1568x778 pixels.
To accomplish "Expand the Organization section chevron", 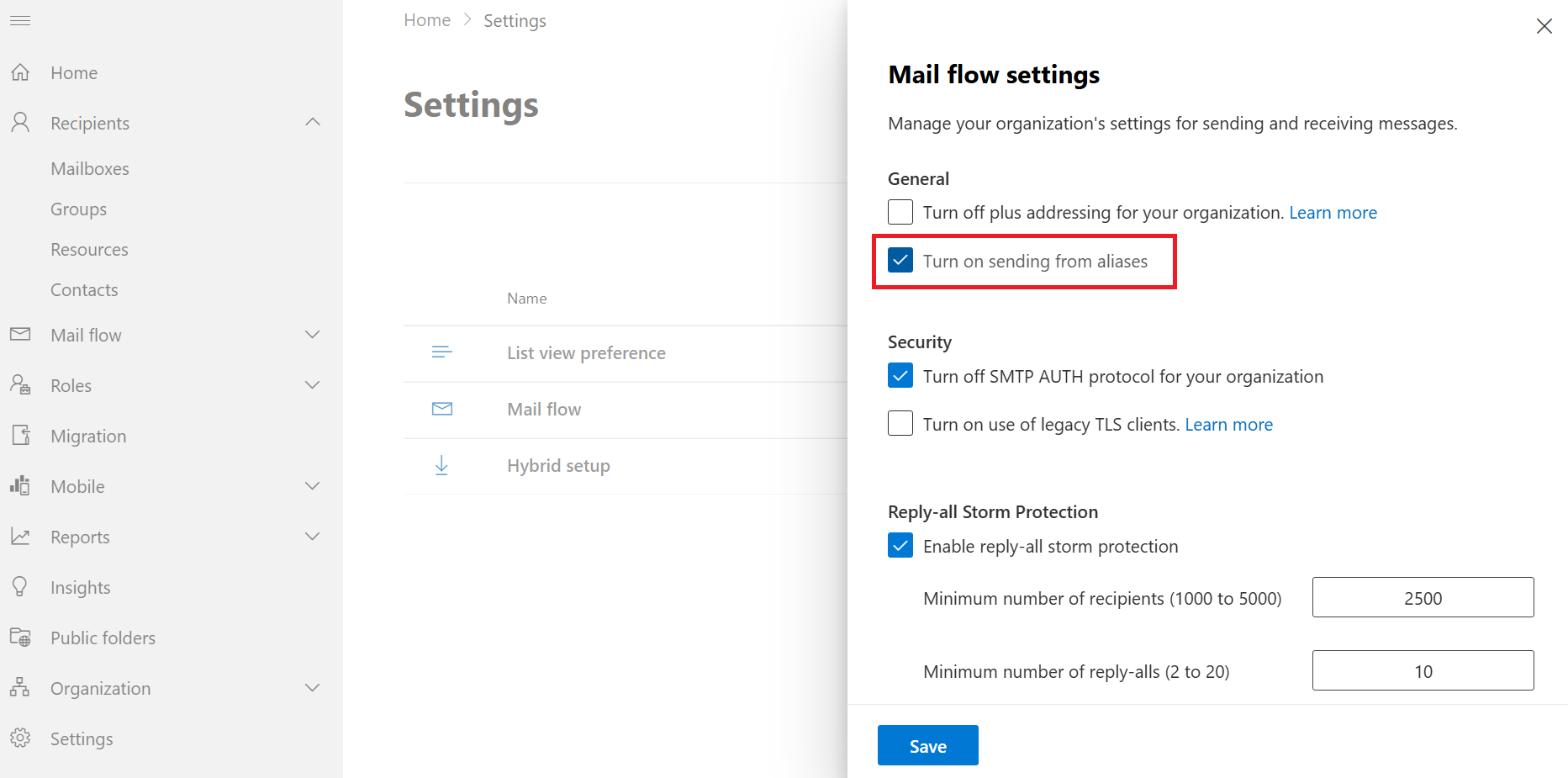I will [x=313, y=688].
